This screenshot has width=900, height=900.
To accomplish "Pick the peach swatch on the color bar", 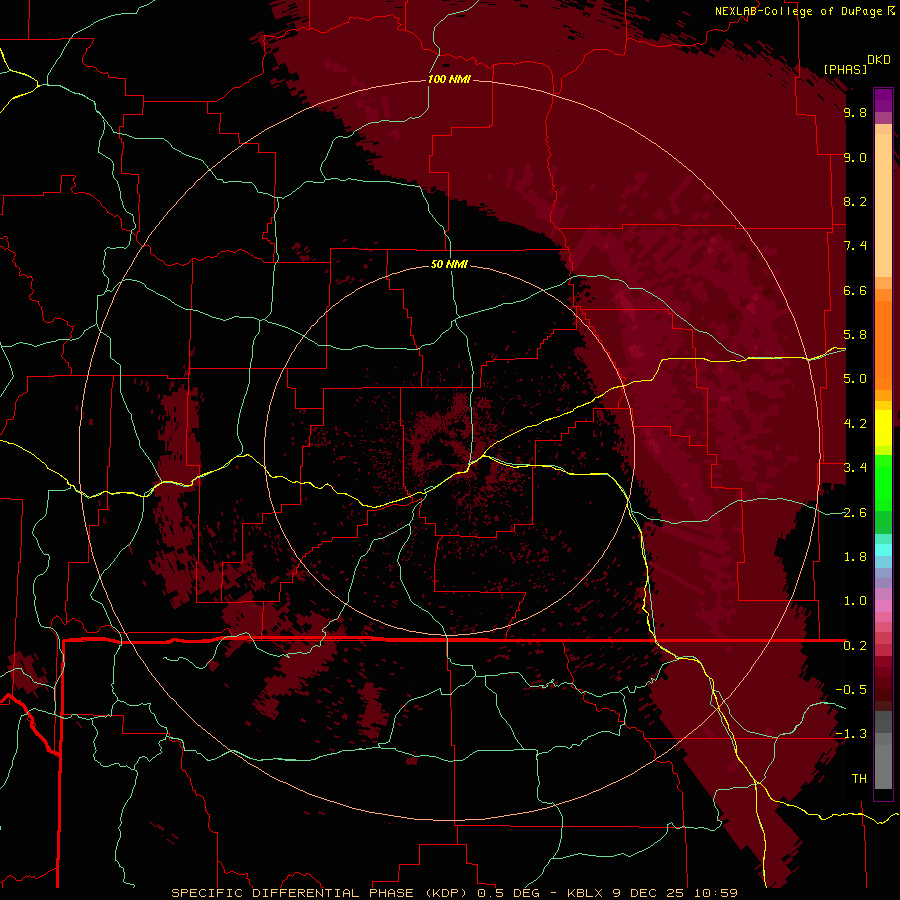I will point(883,207).
